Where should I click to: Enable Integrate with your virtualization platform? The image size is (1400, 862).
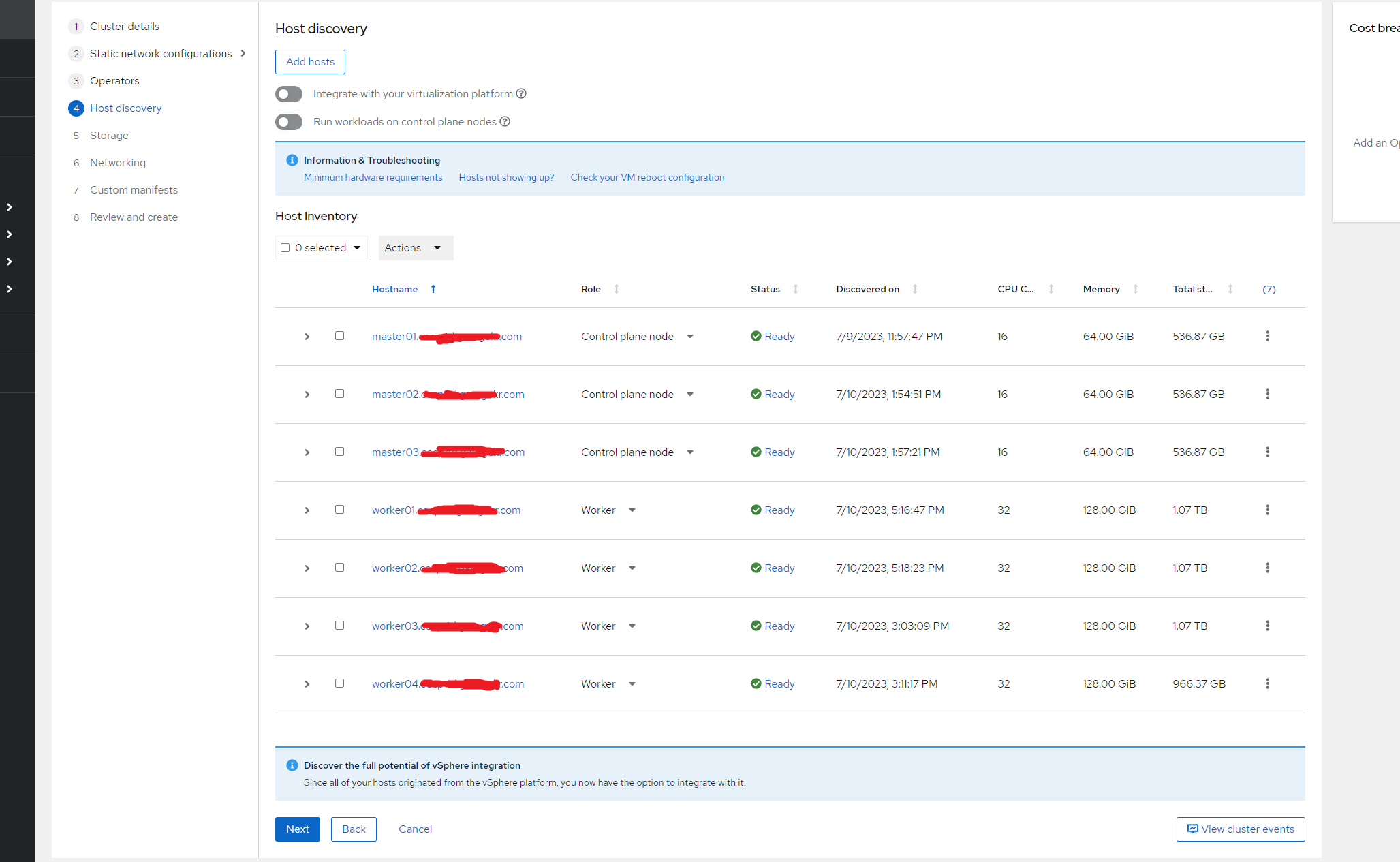click(x=289, y=94)
